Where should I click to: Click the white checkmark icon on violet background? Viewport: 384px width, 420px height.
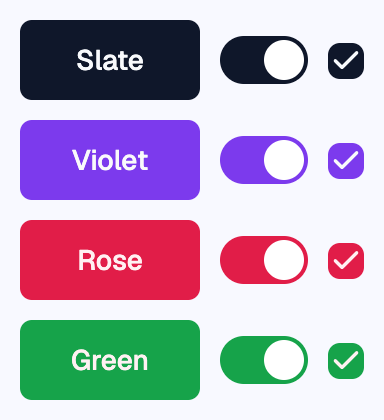coord(346,160)
